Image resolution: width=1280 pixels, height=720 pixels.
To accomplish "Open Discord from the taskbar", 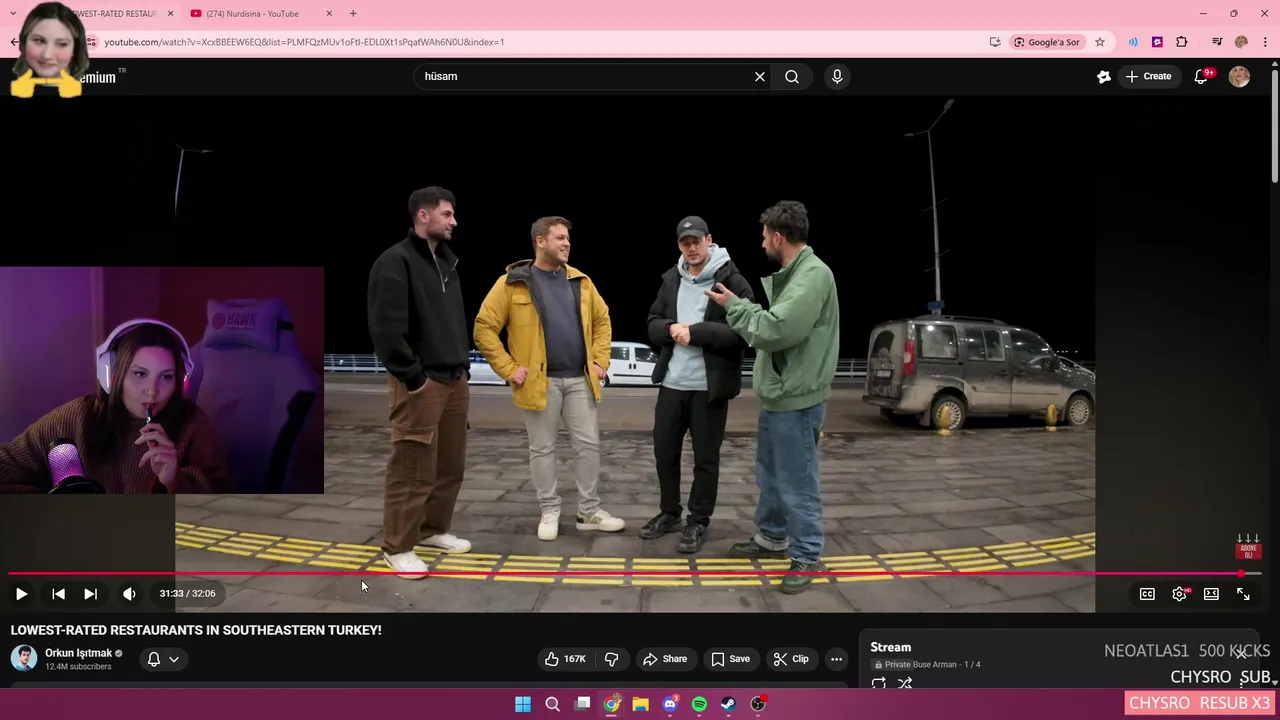I will tap(670, 704).
